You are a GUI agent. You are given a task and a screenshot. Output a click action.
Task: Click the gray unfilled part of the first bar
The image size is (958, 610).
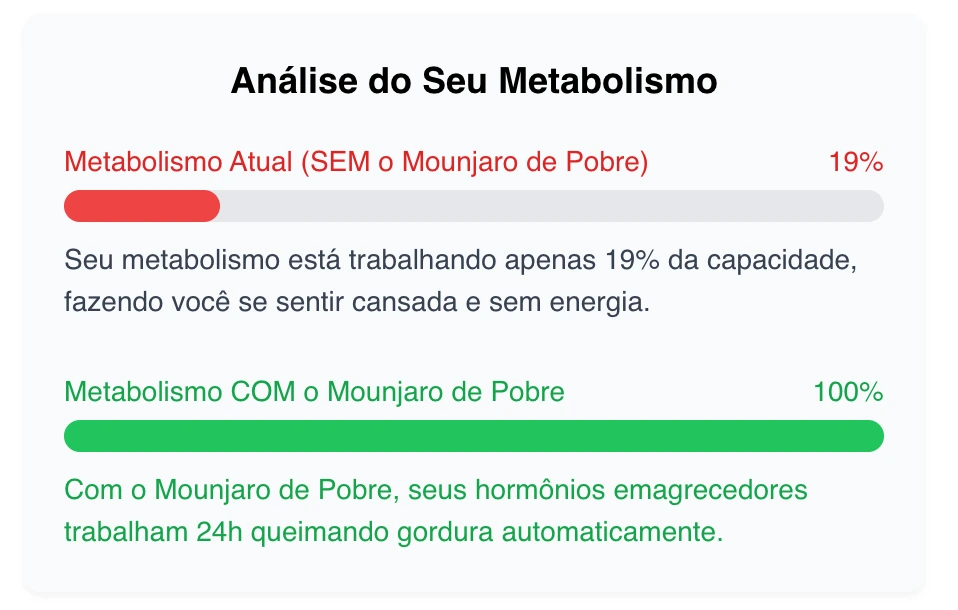(x=550, y=206)
